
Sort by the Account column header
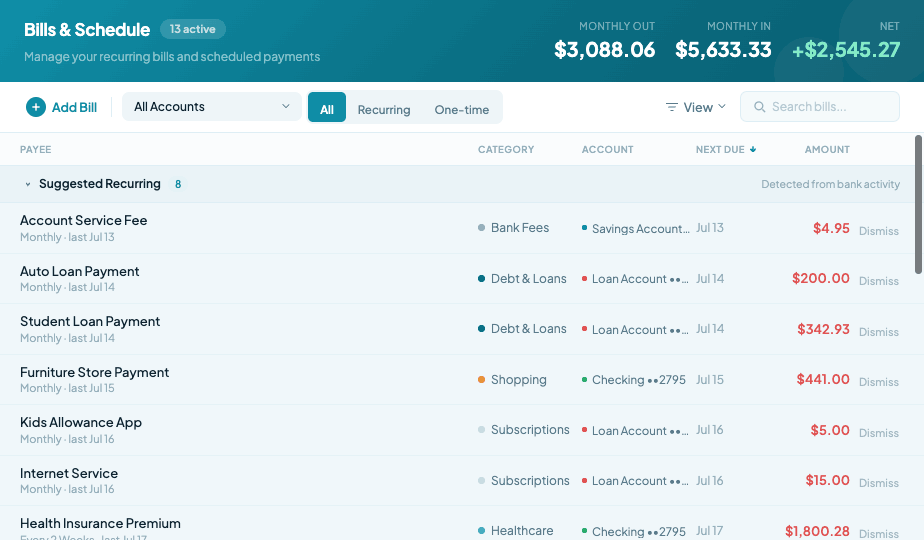[x=608, y=150]
